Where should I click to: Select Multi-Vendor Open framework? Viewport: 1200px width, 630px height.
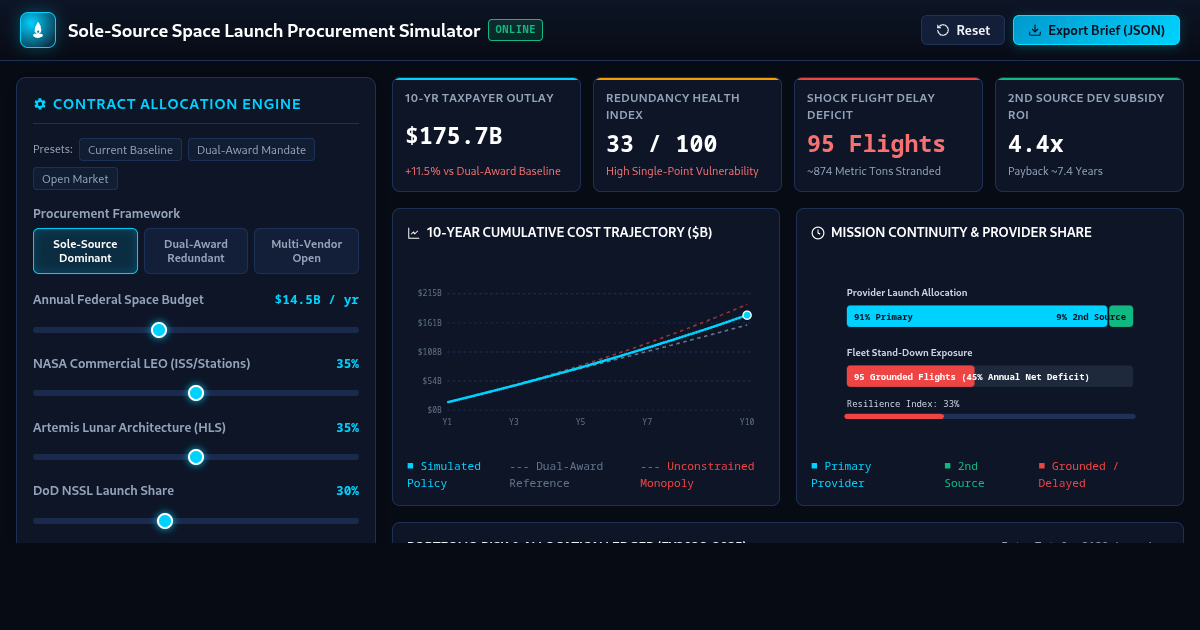tap(306, 251)
